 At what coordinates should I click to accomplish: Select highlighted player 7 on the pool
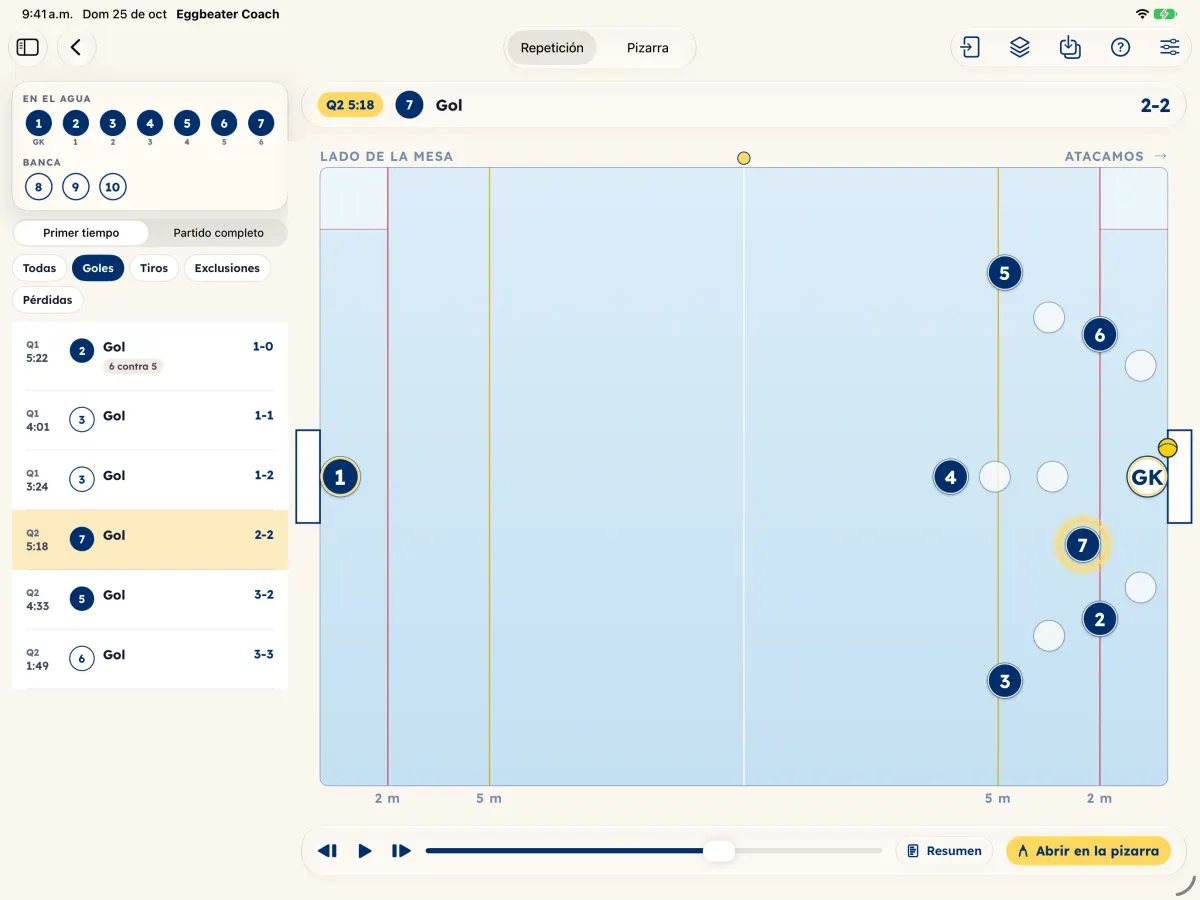pos(1082,545)
